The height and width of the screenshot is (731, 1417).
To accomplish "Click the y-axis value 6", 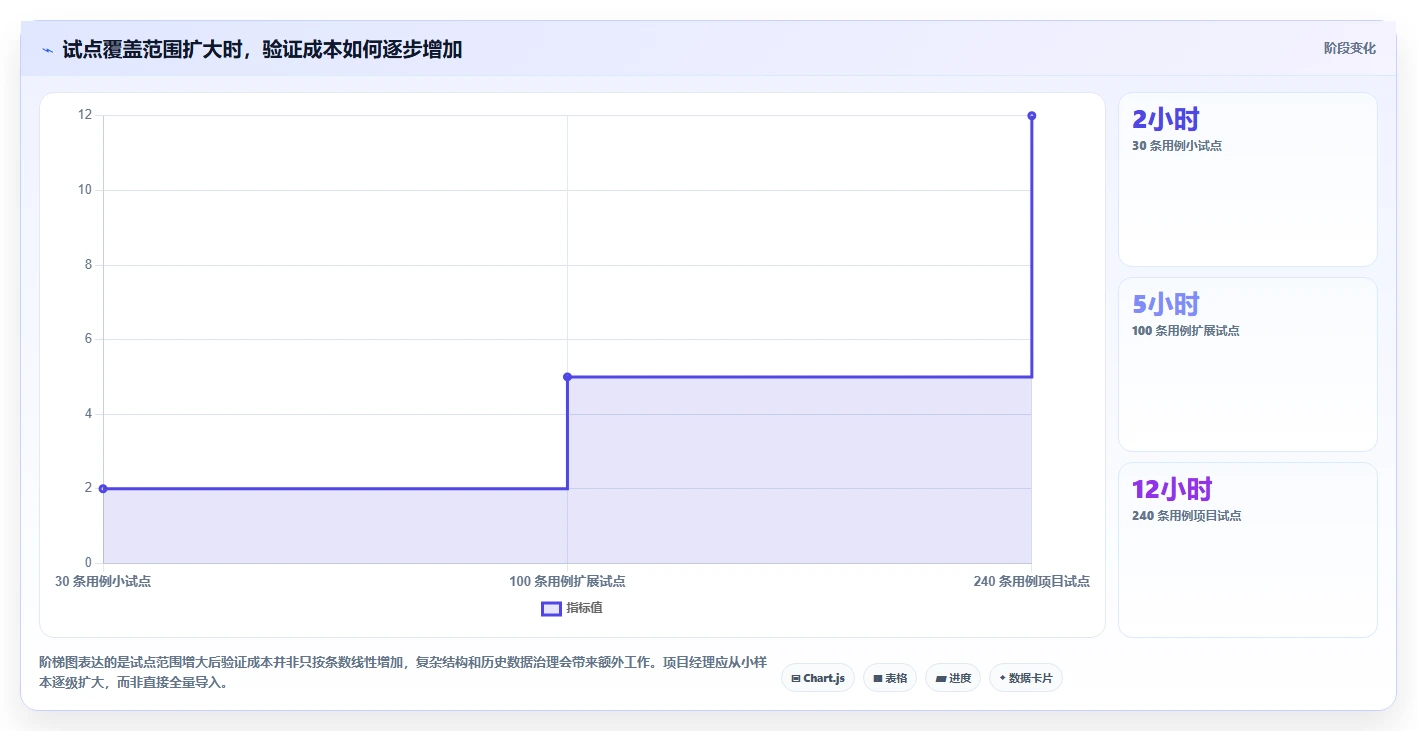I will point(88,339).
